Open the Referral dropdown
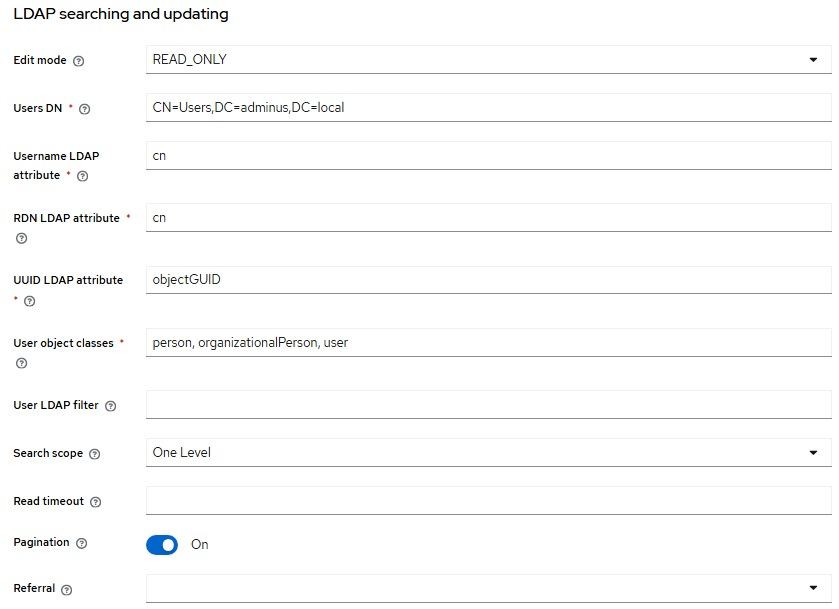This screenshot has width=839, height=609. (489, 589)
